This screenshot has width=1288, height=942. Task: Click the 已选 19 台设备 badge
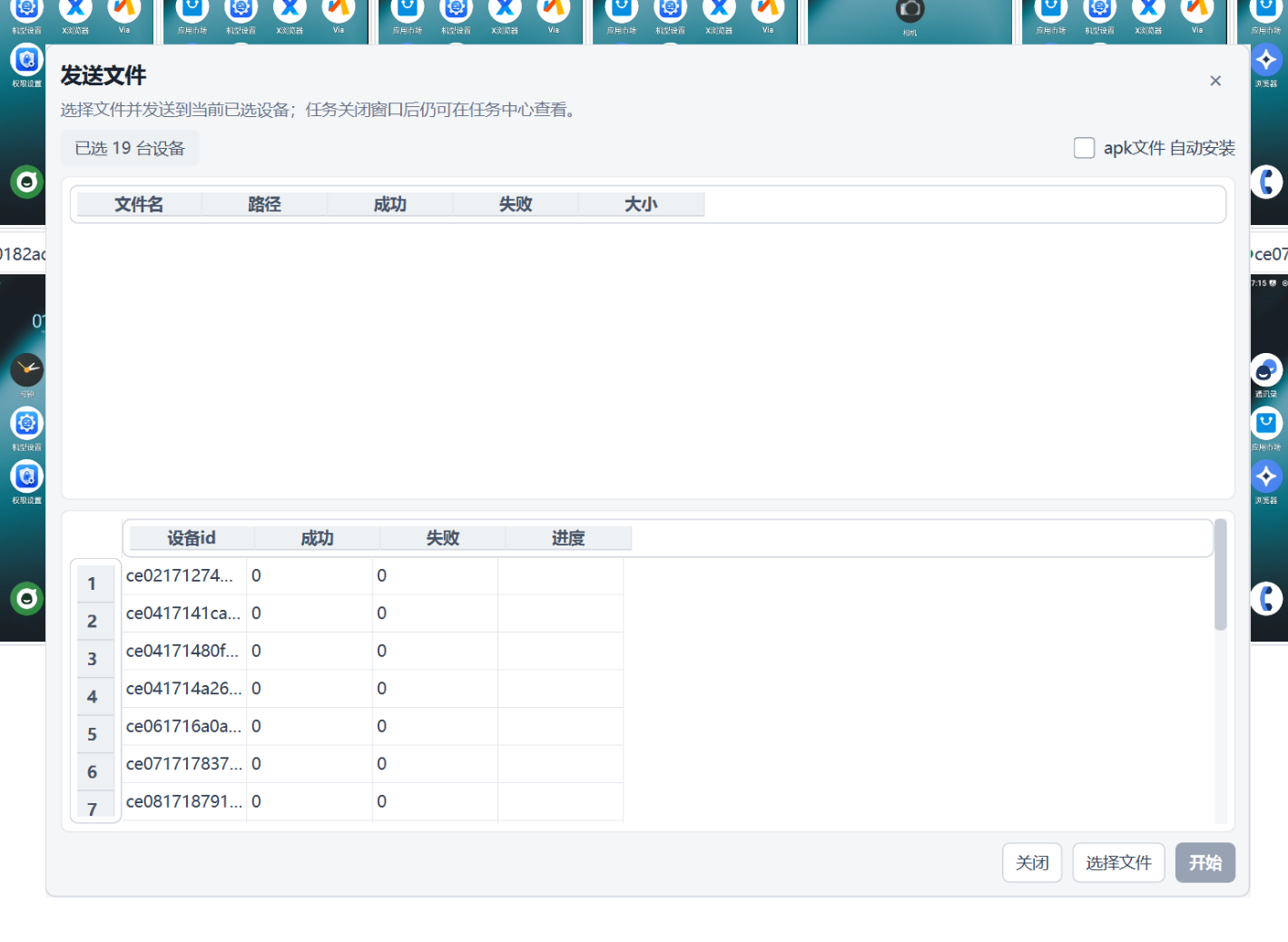[130, 148]
